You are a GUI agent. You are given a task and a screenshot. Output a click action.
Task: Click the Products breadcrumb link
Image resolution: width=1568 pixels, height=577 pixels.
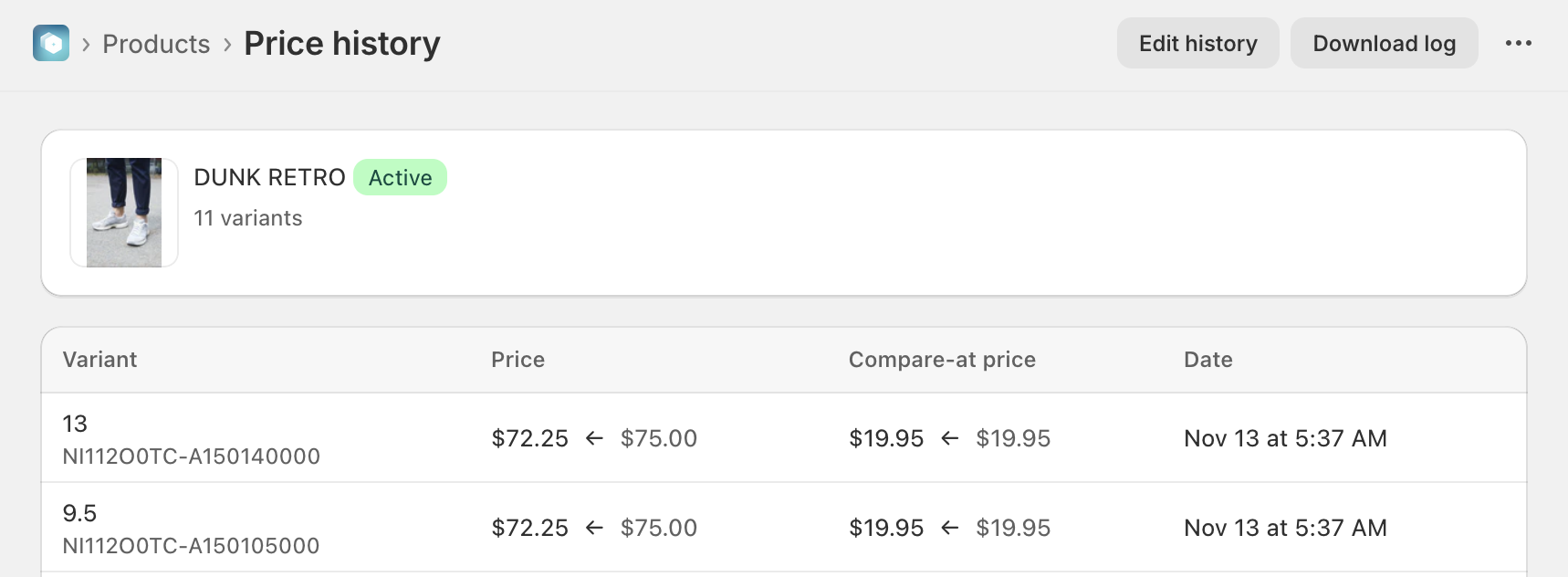156,44
